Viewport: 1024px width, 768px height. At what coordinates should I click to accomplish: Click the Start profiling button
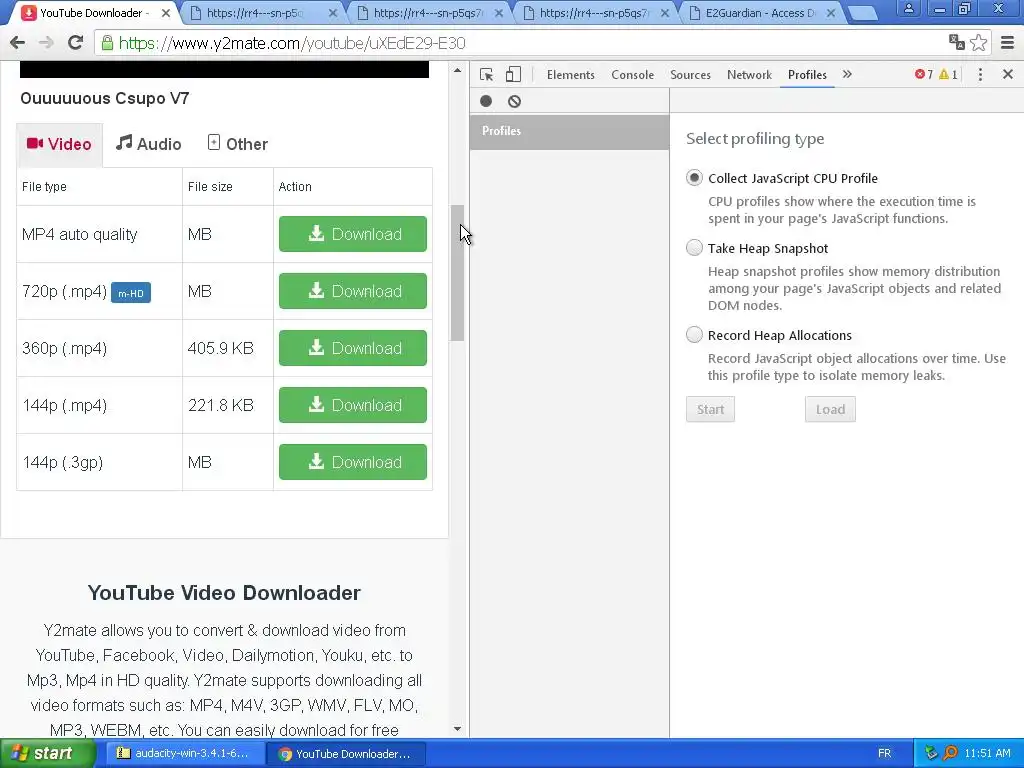pyautogui.click(x=711, y=409)
